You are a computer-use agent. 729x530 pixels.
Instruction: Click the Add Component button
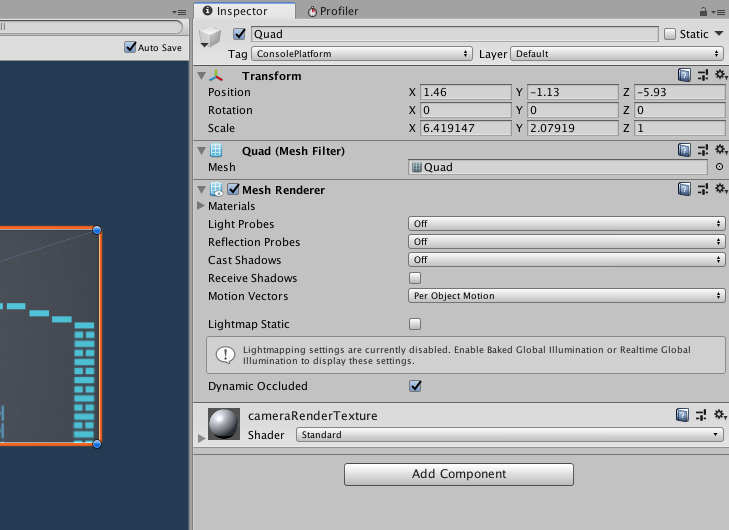(x=459, y=474)
